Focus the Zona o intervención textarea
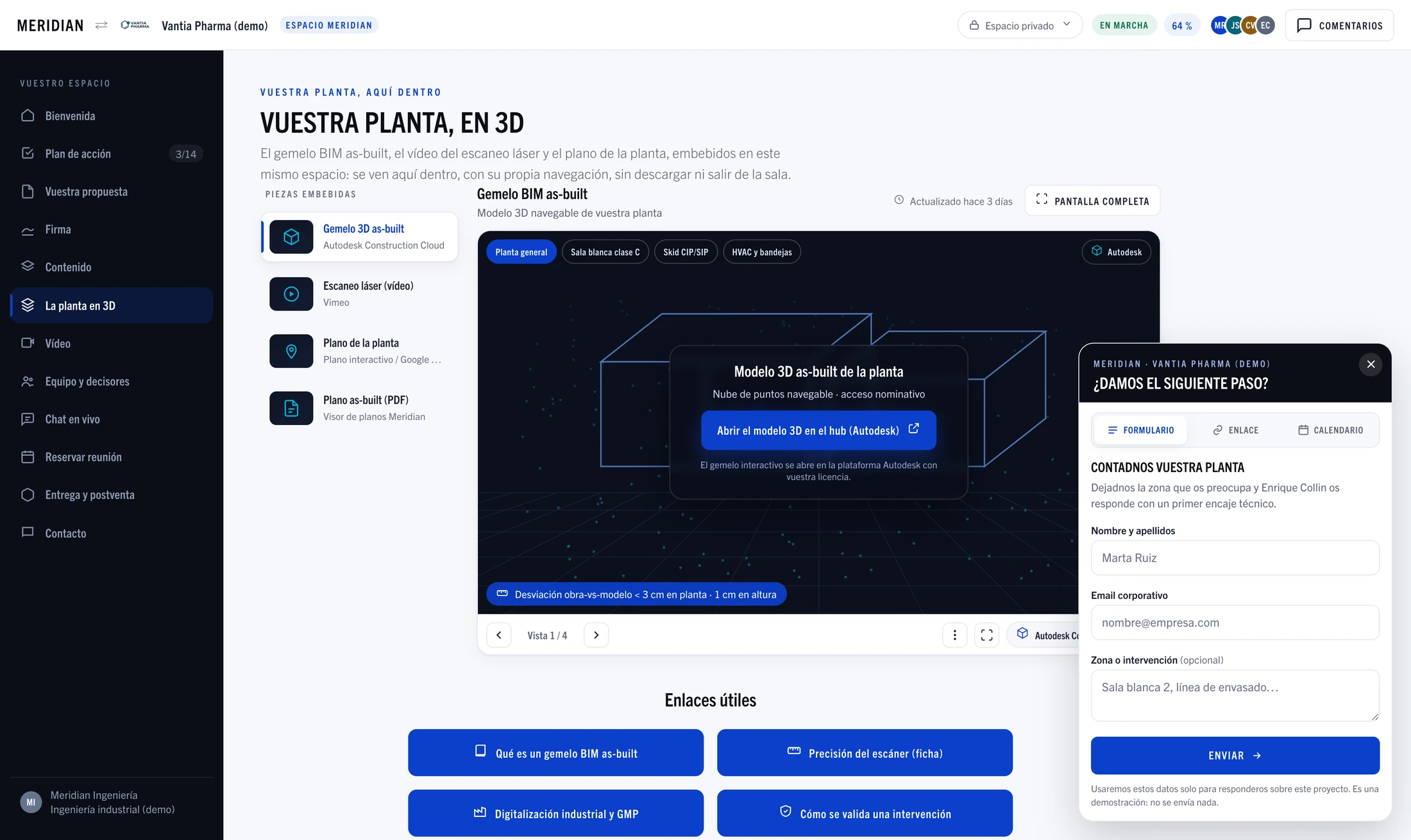Screen dimensions: 1411x840 click(1235, 696)
